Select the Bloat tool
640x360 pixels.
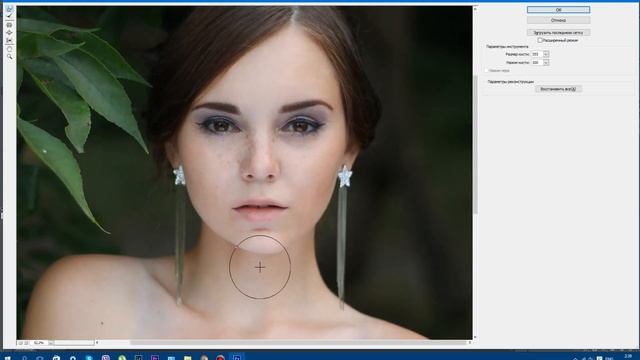[x=9, y=33]
